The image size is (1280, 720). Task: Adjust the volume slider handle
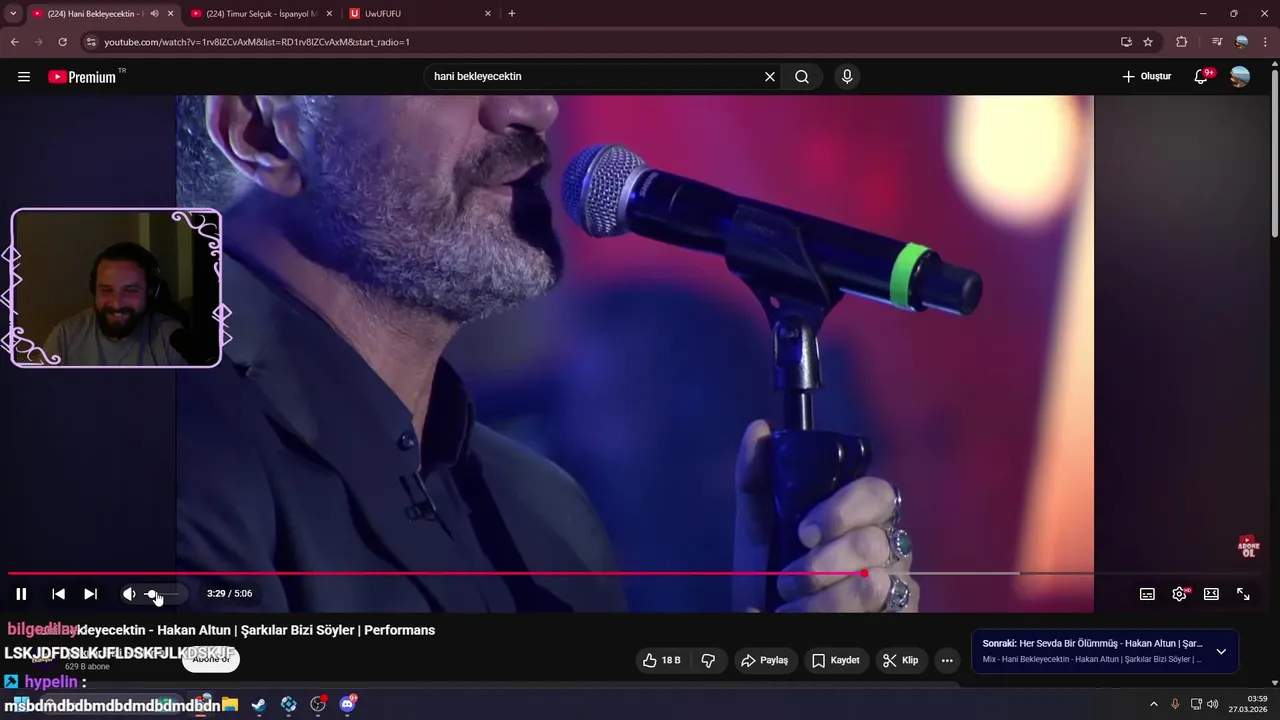pos(152,594)
